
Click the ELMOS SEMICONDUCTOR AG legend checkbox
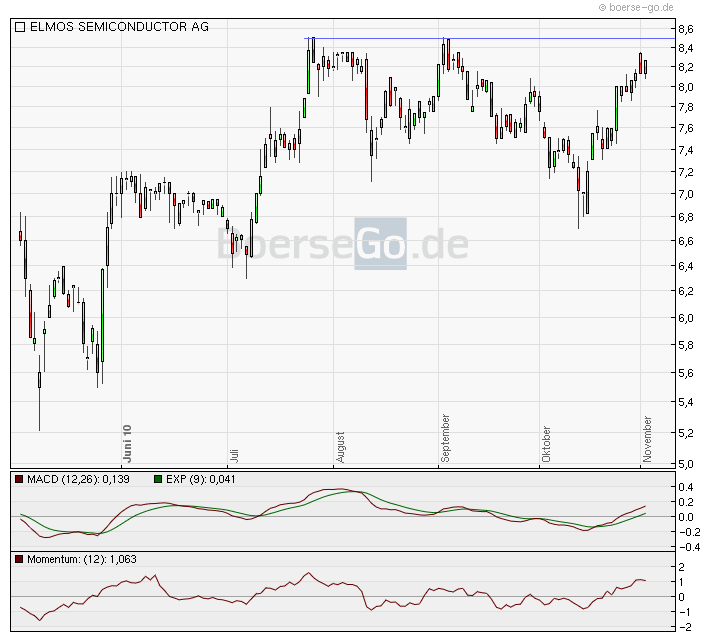20,27
